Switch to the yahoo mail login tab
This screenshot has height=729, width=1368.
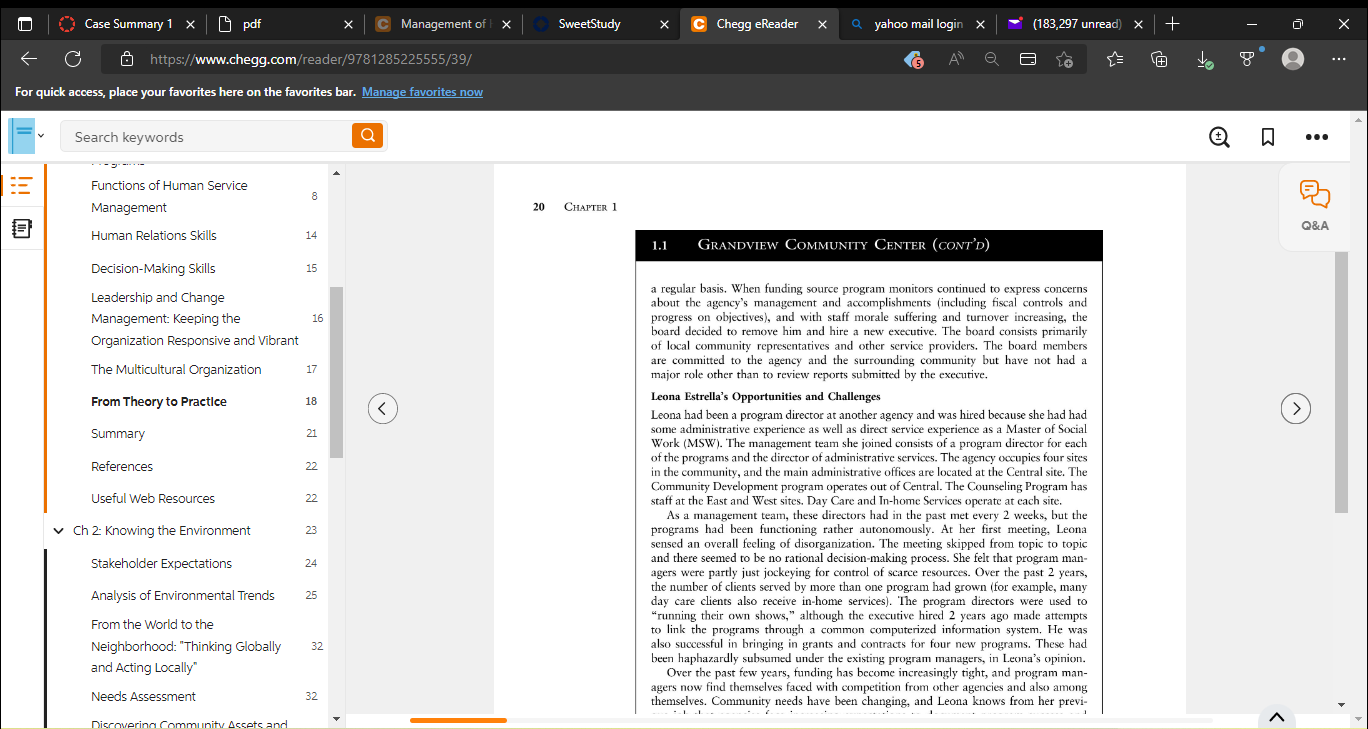click(917, 23)
